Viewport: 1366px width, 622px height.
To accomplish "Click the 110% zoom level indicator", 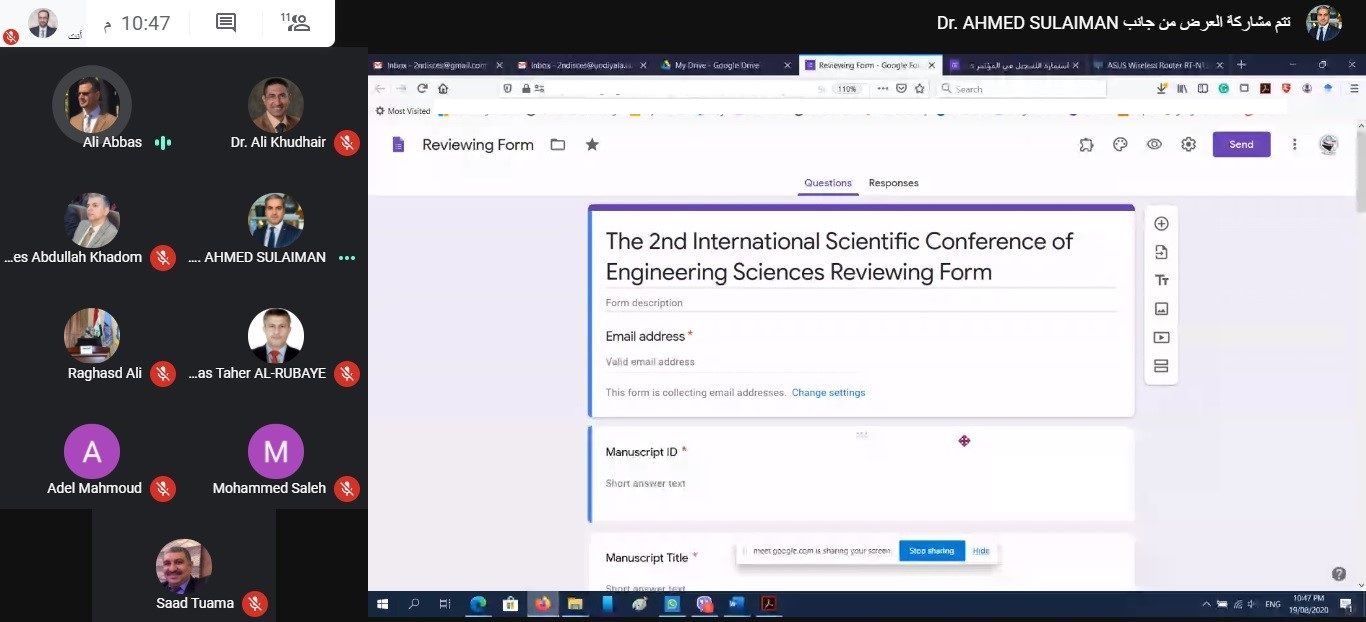I will (x=847, y=89).
